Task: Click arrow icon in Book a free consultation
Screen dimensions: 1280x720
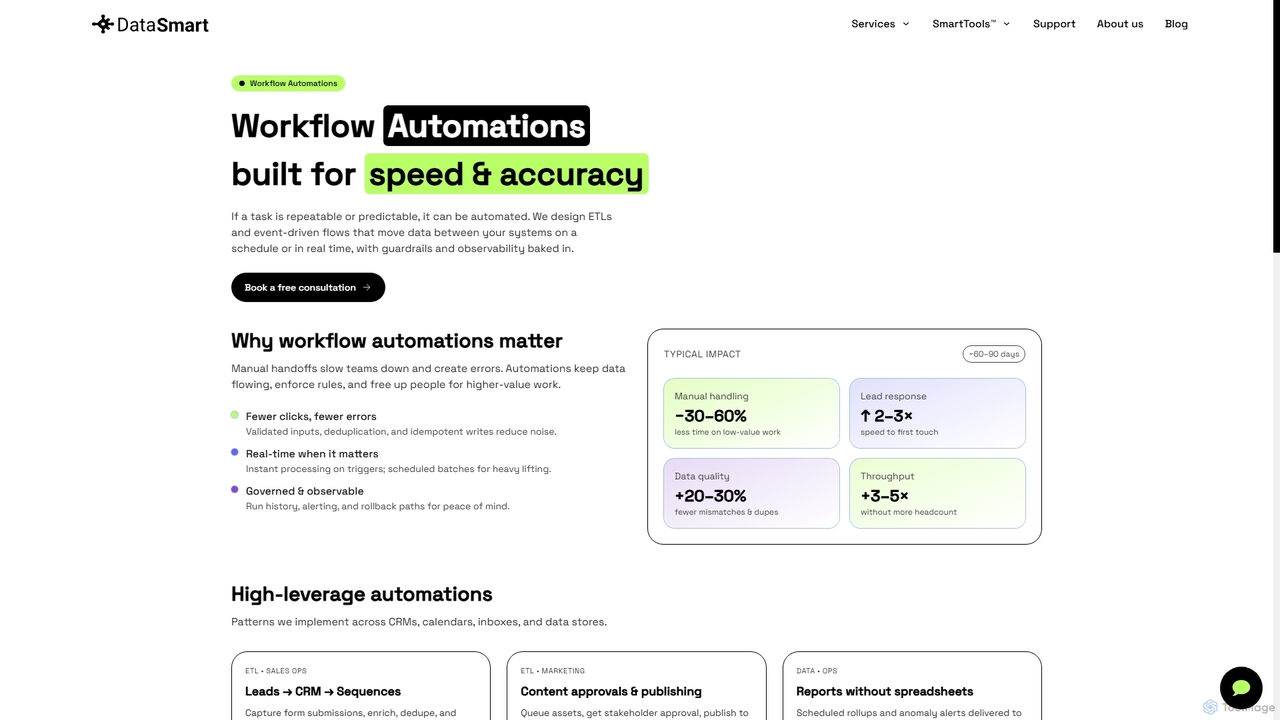Action: pos(367,287)
